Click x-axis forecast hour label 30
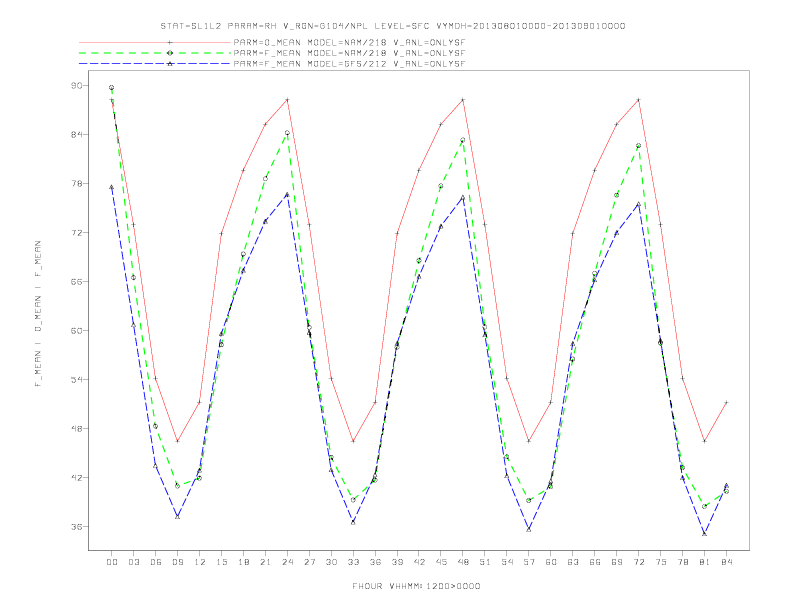792x612 pixels. (331, 562)
